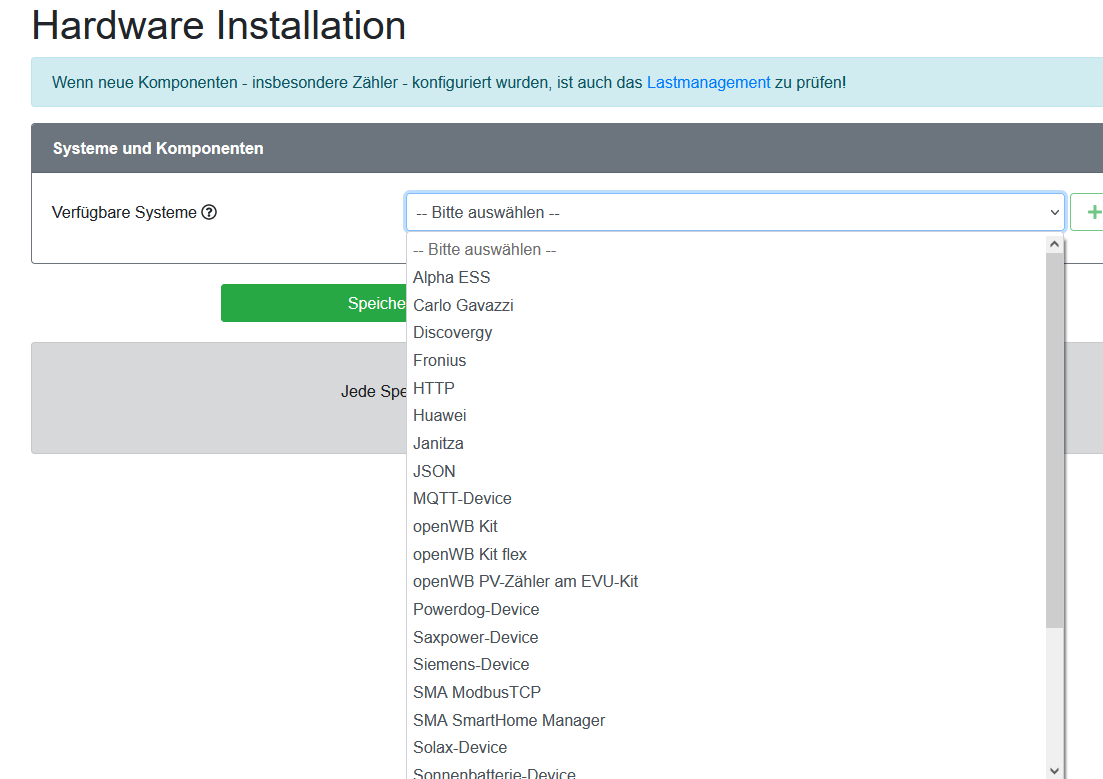Click scroll down arrow in dropdown list
This screenshot has height=779, width=1103.
point(1054,769)
